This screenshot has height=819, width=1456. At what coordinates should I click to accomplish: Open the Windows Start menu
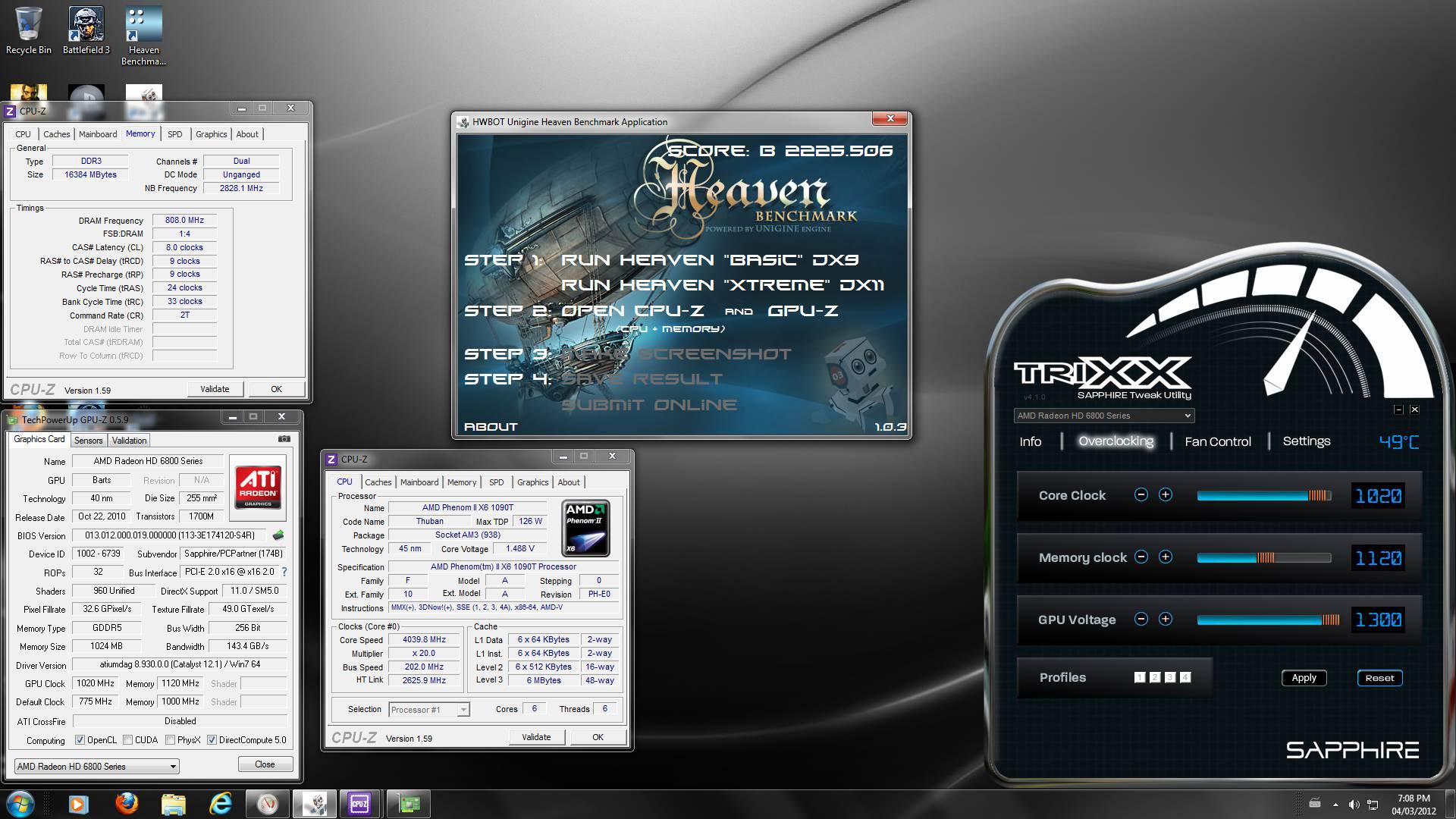point(20,804)
